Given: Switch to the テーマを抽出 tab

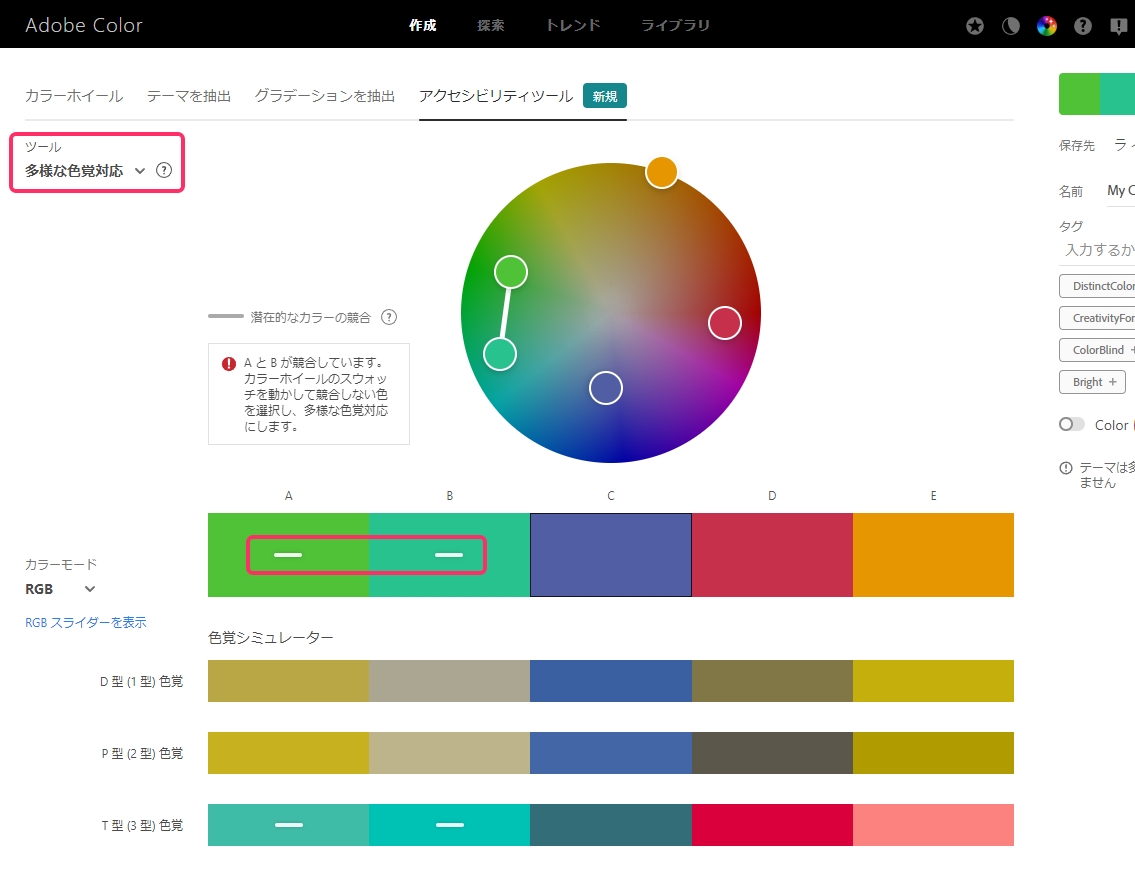Looking at the screenshot, I should coord(189,96).
